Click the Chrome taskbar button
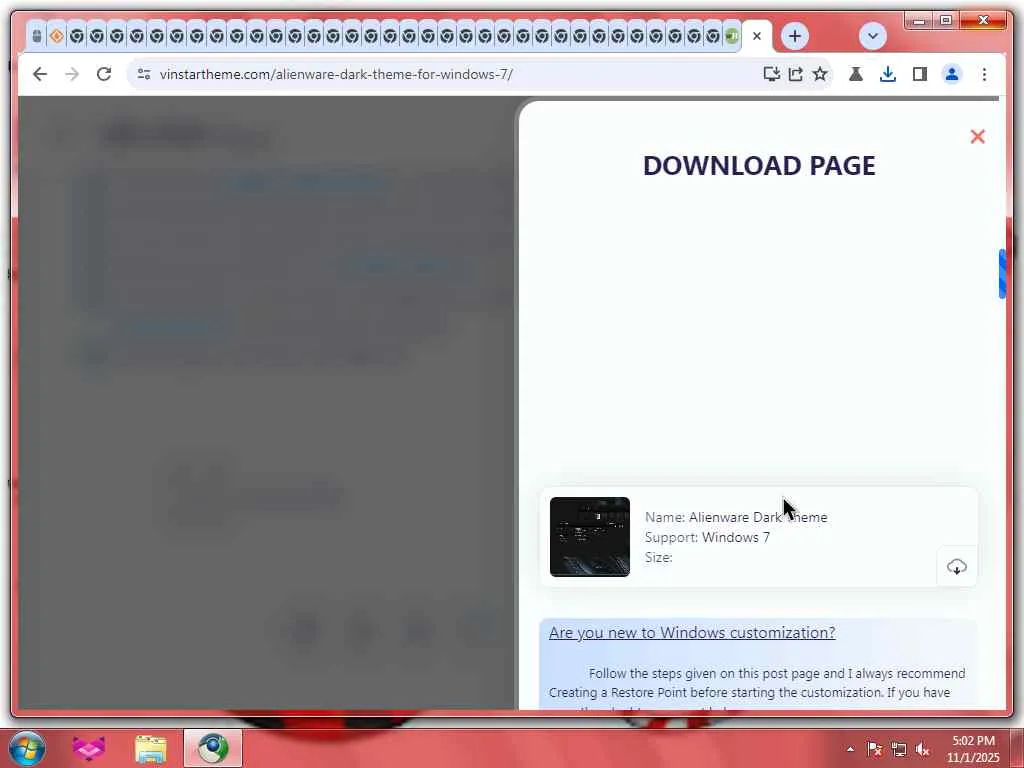The height and width of the screenshot is (768, 1024). click(x=213, y=748)
